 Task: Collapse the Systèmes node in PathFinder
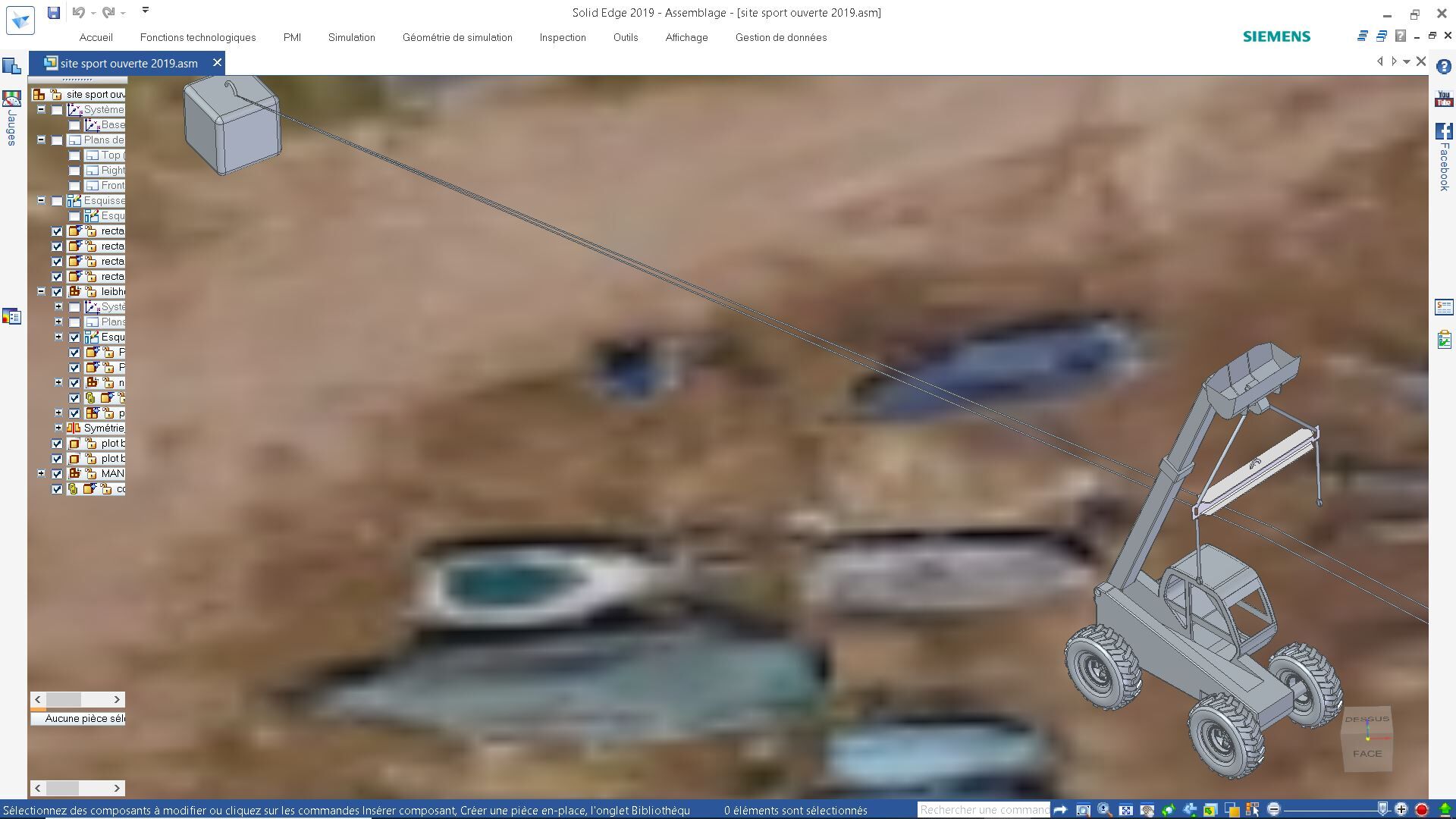pyautogui.click(x=42, y=109)
